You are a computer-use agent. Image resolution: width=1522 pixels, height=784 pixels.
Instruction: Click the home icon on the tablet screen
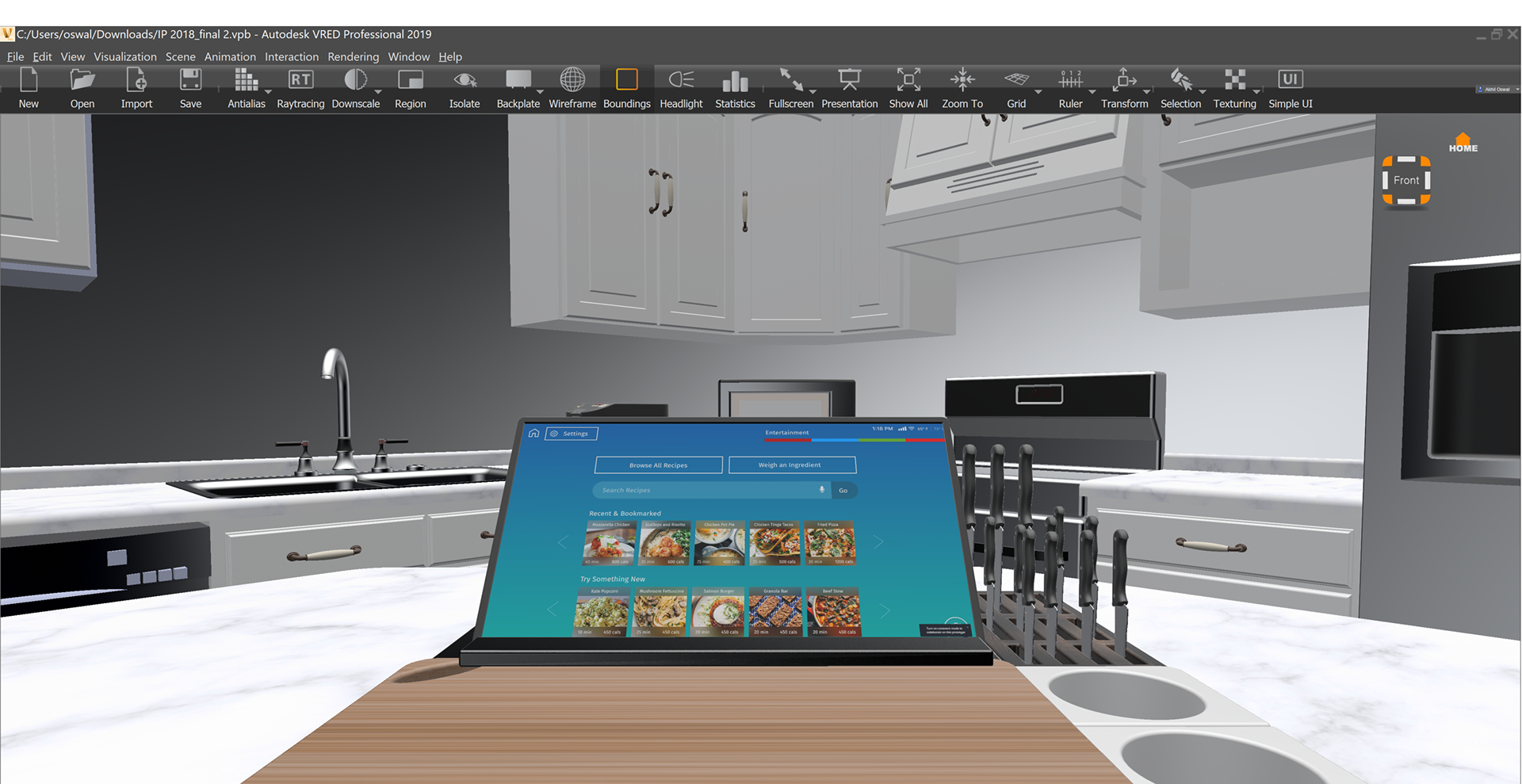534,433
